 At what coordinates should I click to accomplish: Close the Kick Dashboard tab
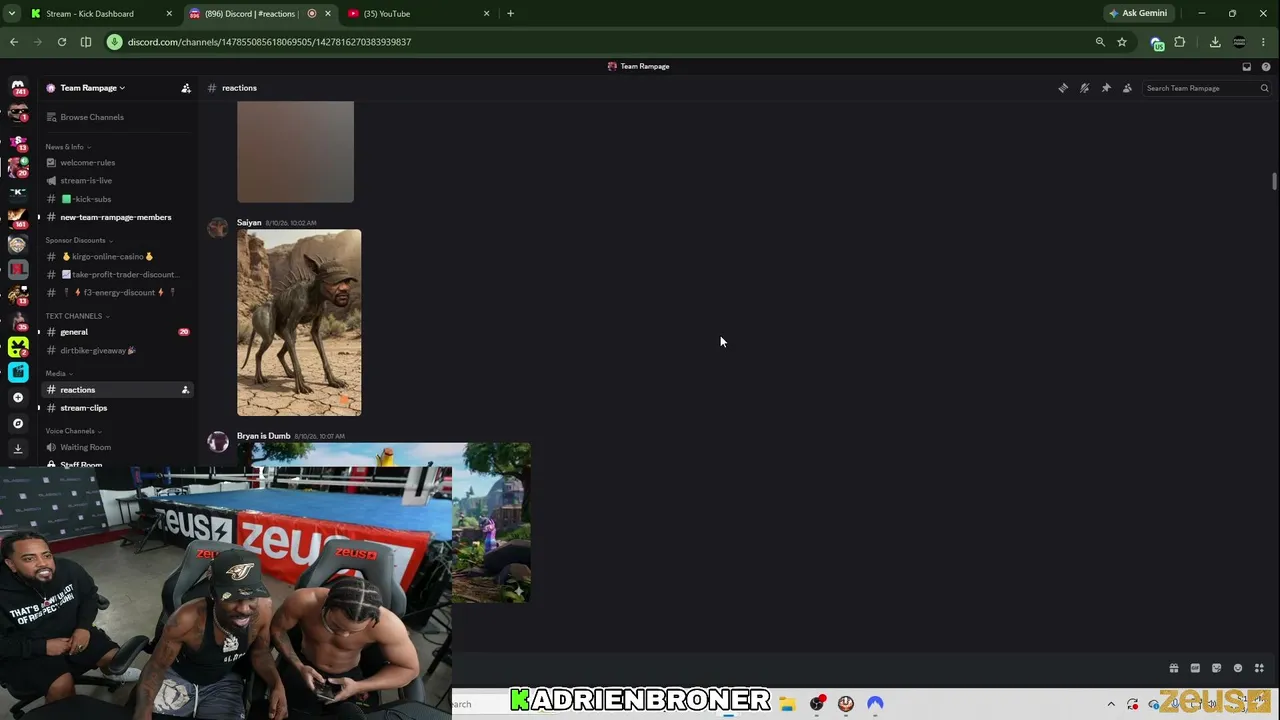(169, 14)
